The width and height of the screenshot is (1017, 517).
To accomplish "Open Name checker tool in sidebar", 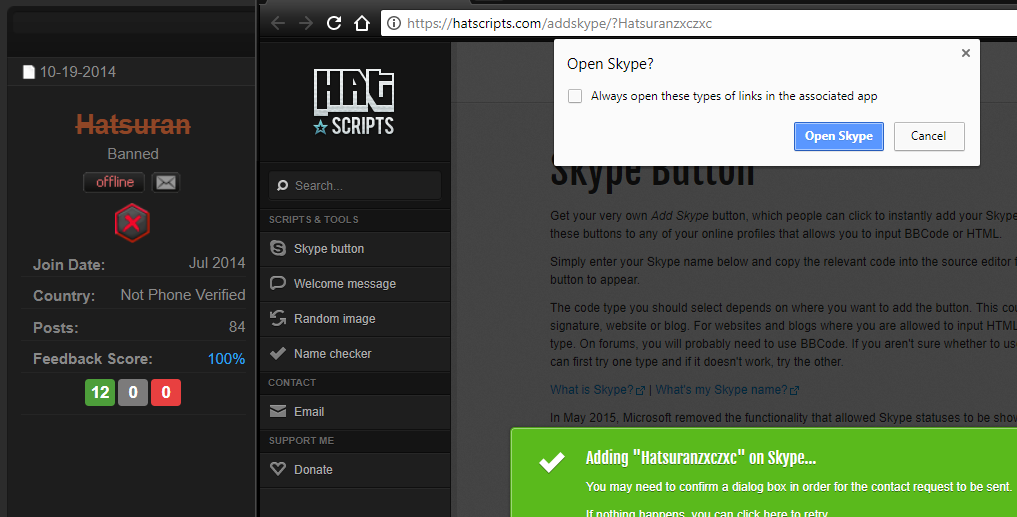I will click(x=355, y=354).
